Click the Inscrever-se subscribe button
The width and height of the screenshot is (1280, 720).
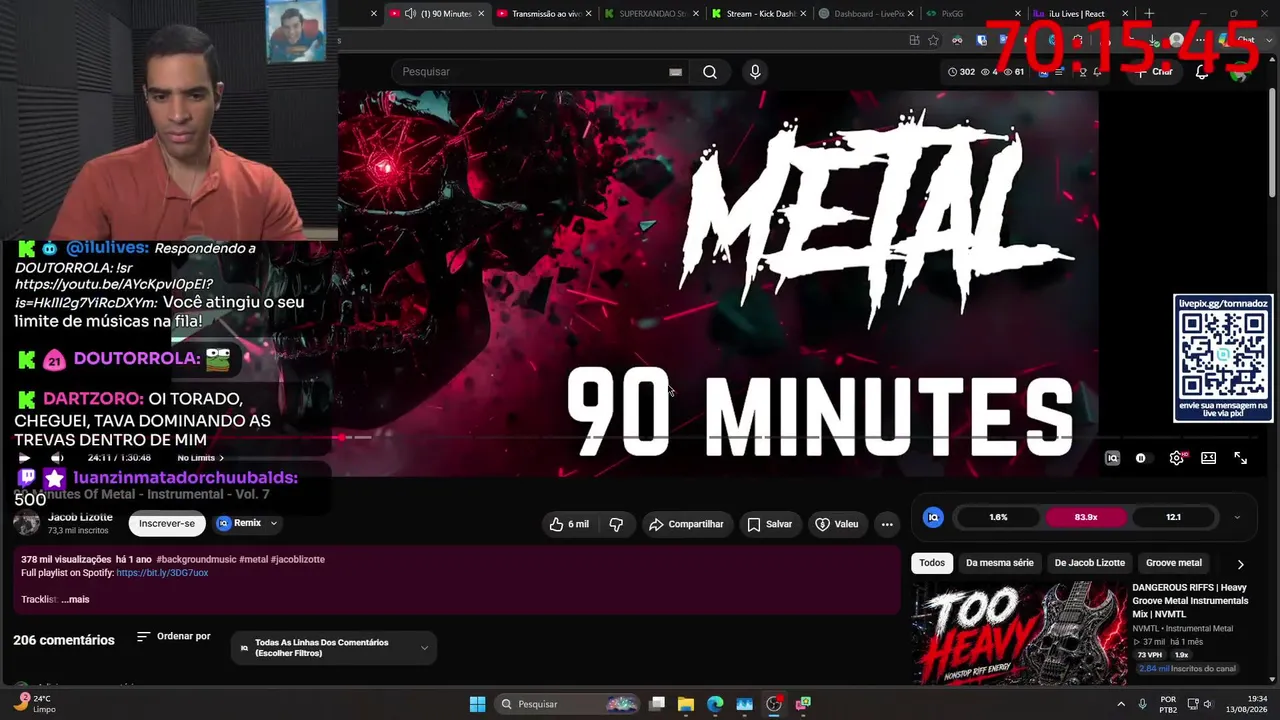point(167,523)
